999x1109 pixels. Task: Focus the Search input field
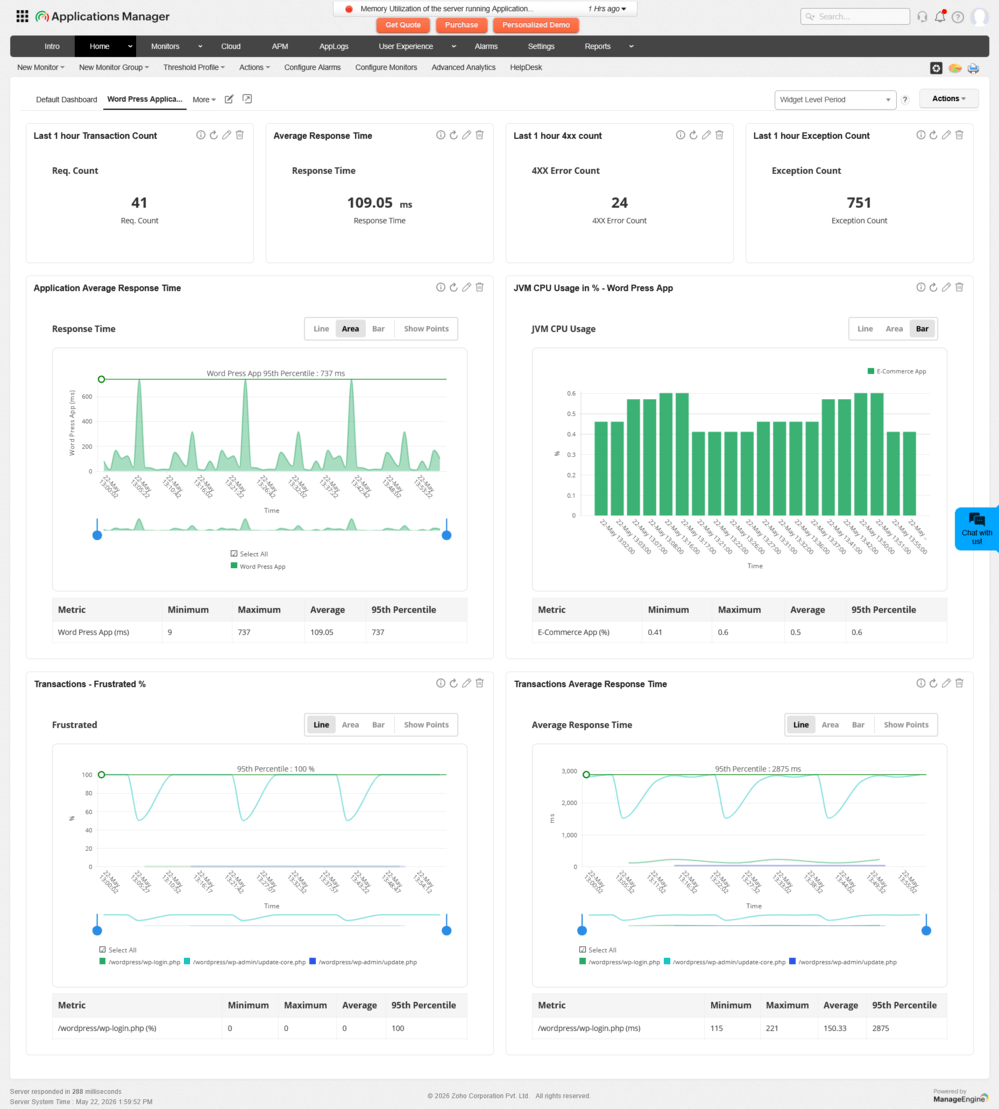855,16
